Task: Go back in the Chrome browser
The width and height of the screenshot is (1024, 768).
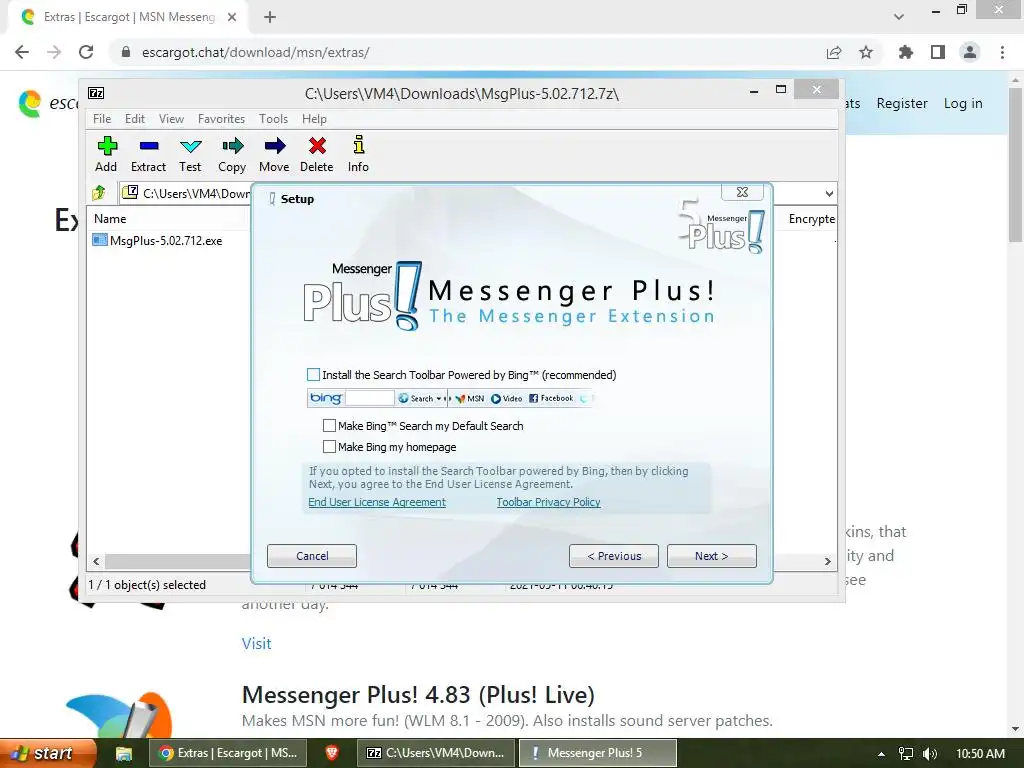Action: 22,52
